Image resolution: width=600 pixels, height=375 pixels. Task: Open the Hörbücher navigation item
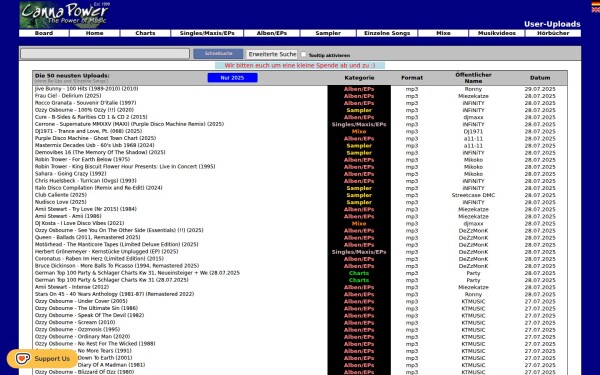click(x=553, y=33)
